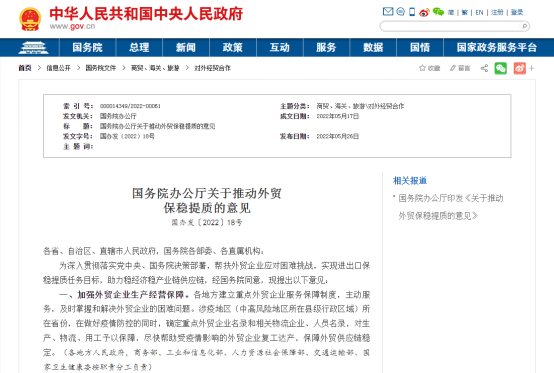Open the 新闻 nav menu
Screen dimensions: 554x373
point(186,47)
